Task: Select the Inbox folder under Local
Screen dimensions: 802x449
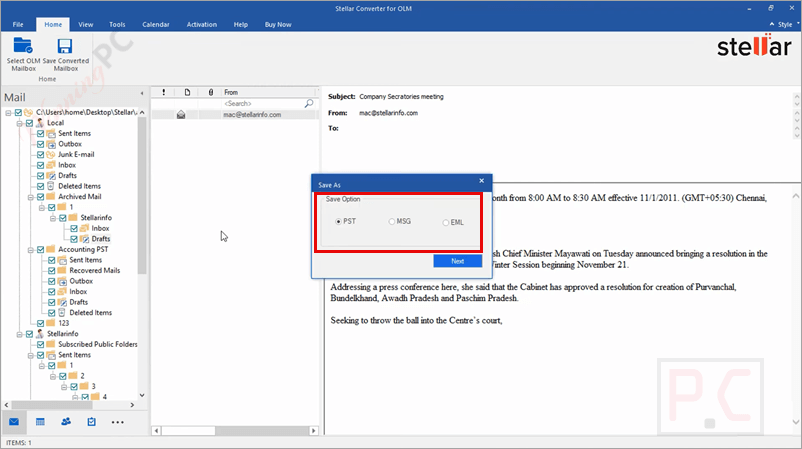Action: 67,165
